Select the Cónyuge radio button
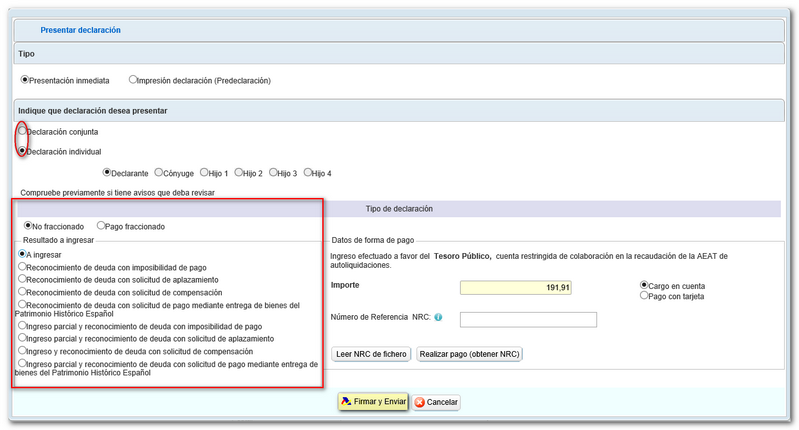The image size is (799, 430). [157, 172]
